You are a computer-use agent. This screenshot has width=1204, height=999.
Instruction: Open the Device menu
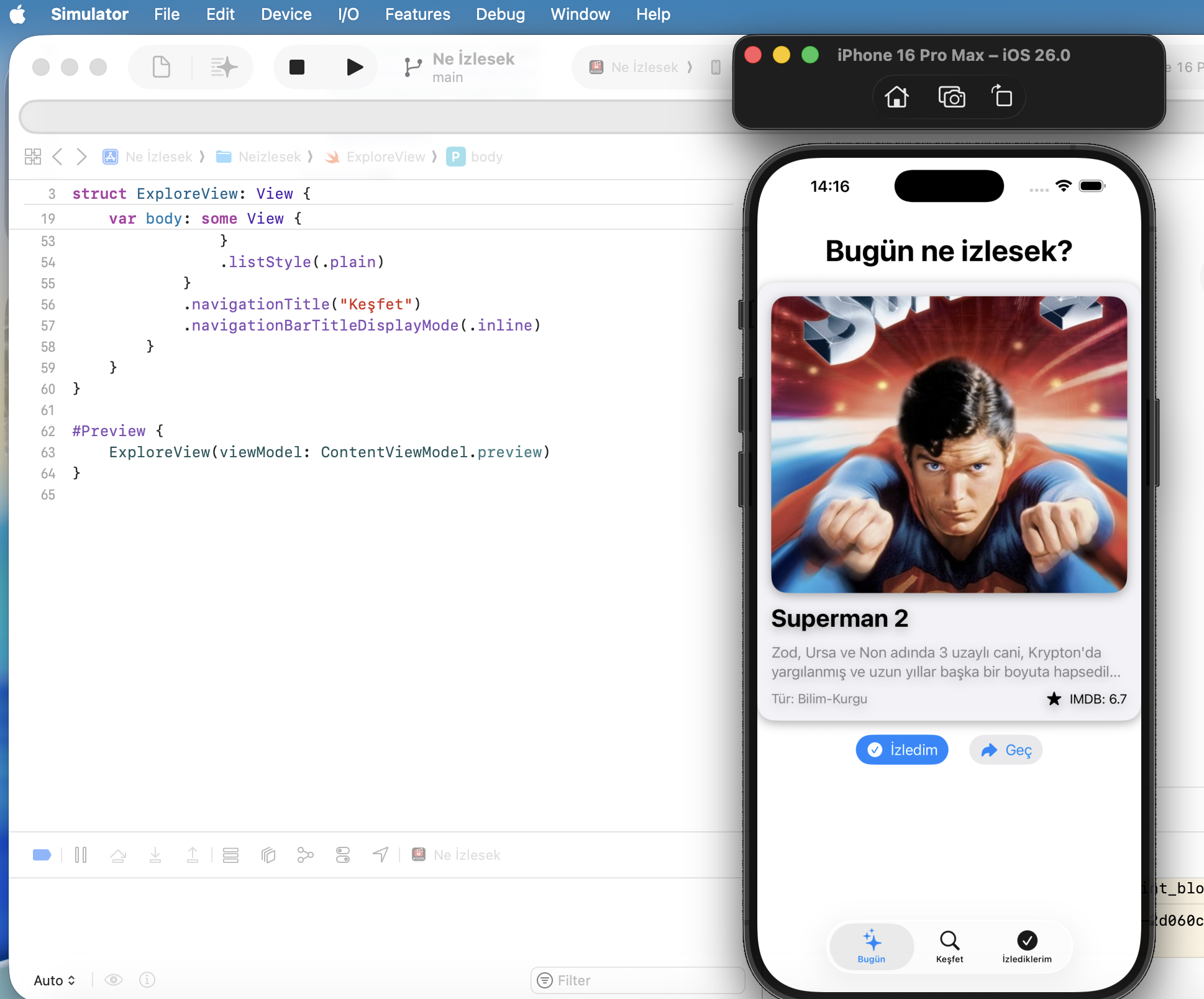[286, 14]
